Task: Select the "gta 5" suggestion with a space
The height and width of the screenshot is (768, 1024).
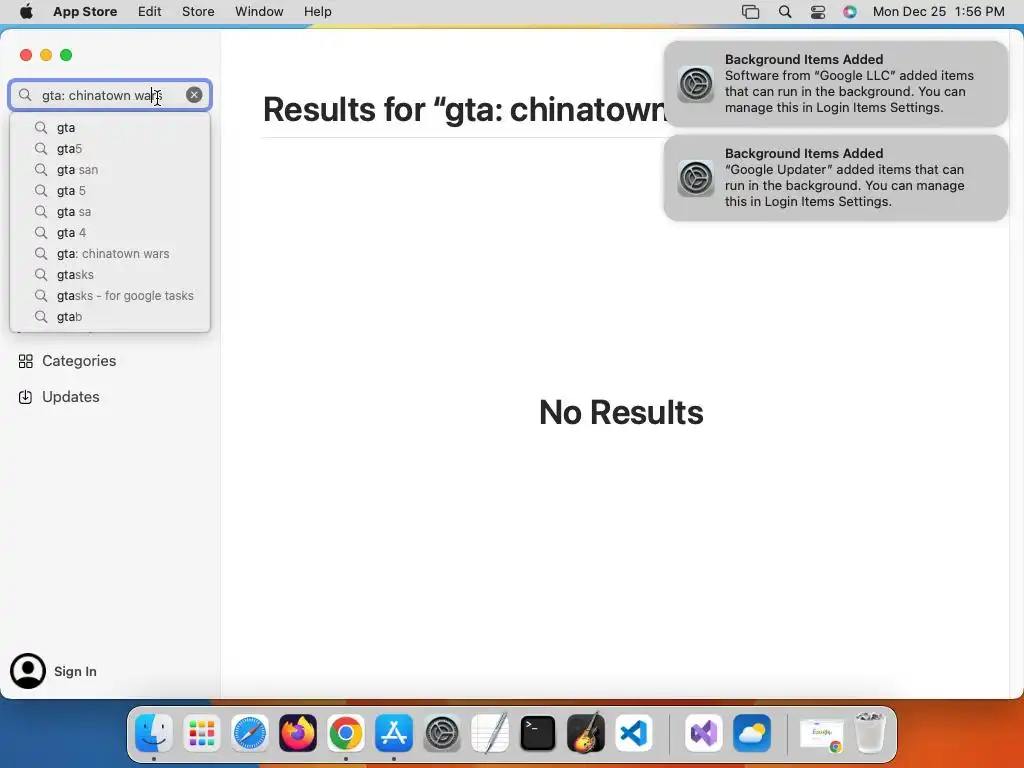Action: tap(110, 190)
